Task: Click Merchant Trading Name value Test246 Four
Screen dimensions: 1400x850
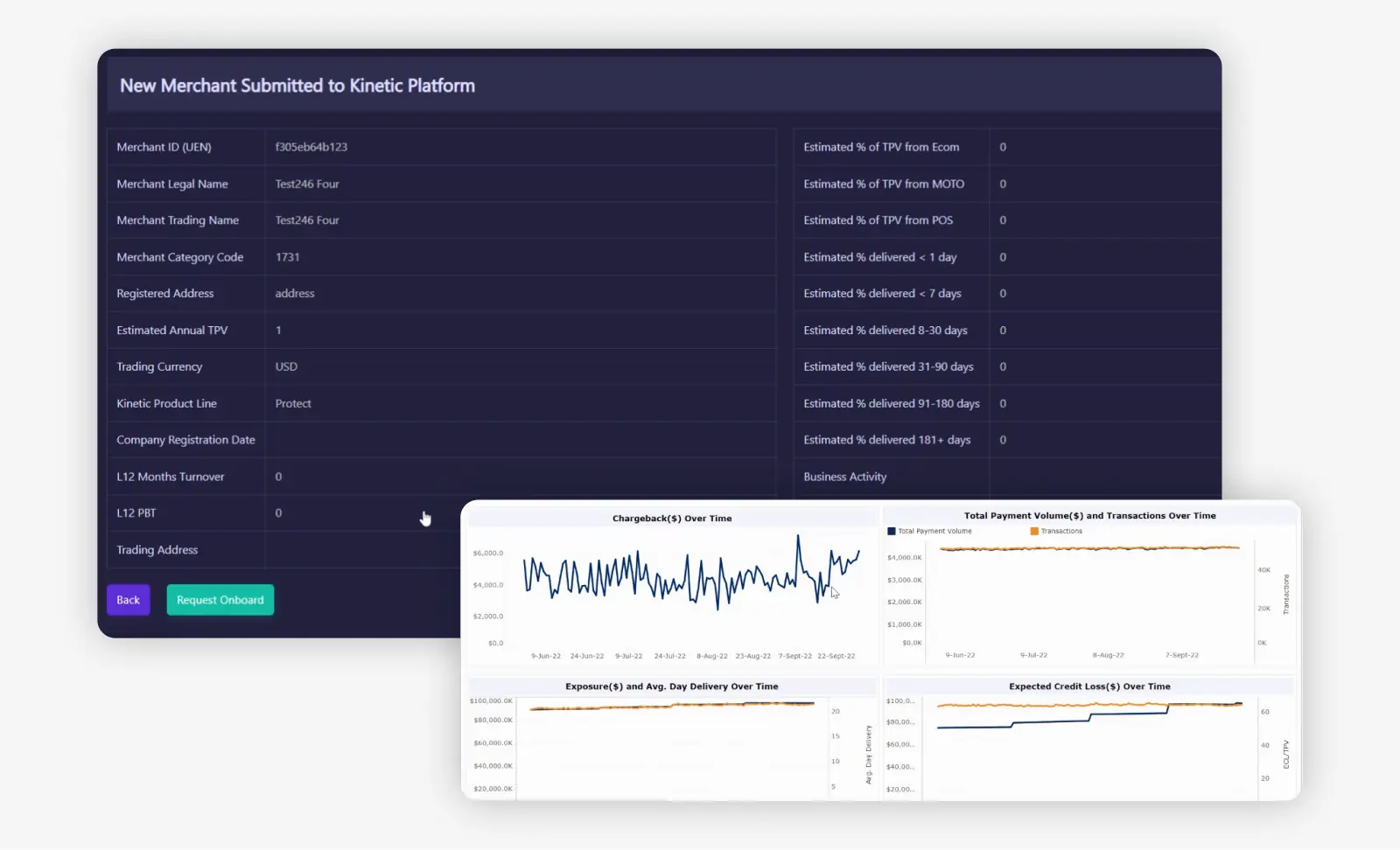Action: pos(307,220)
